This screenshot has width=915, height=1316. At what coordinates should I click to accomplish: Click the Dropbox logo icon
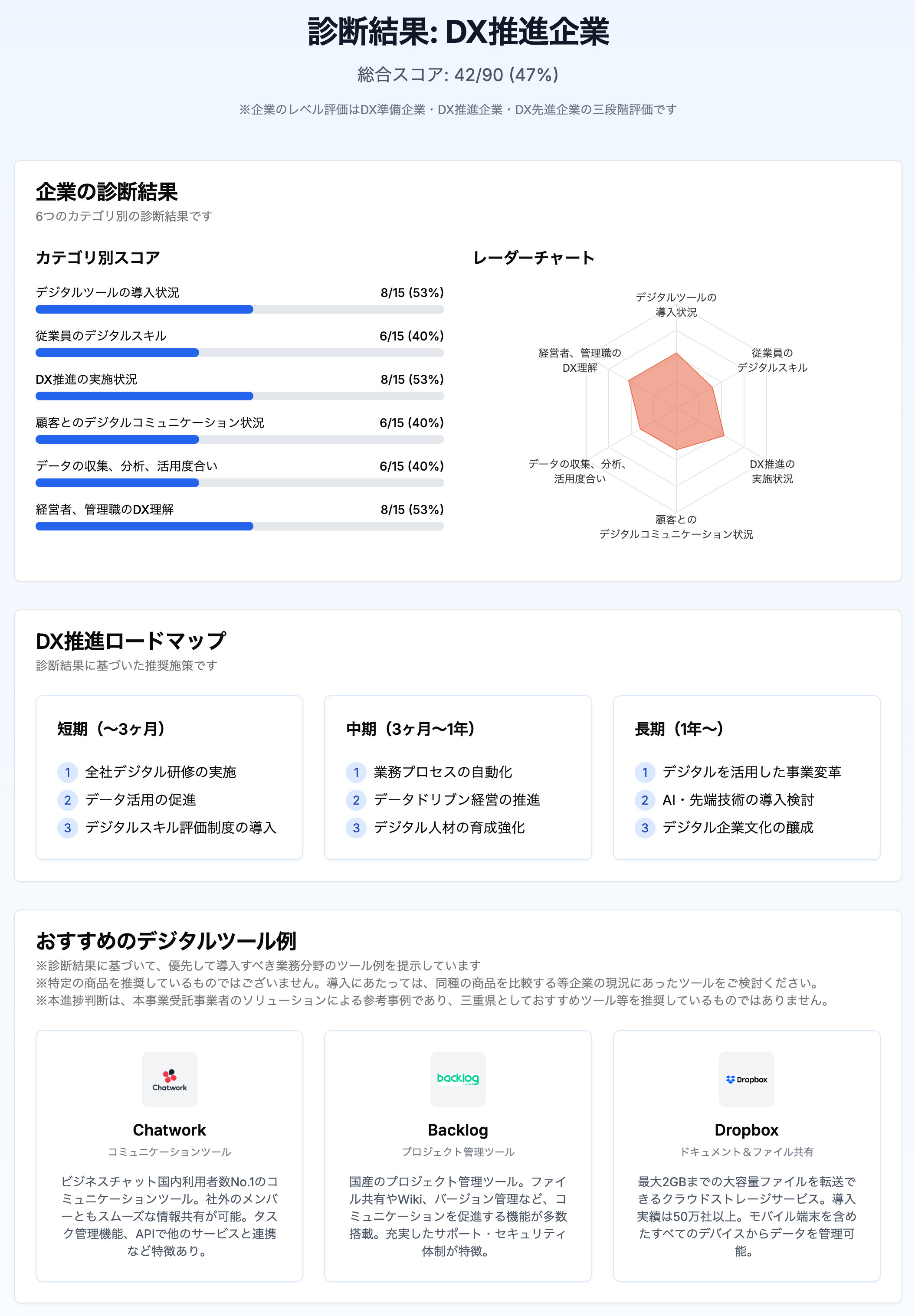point(746,1079)
